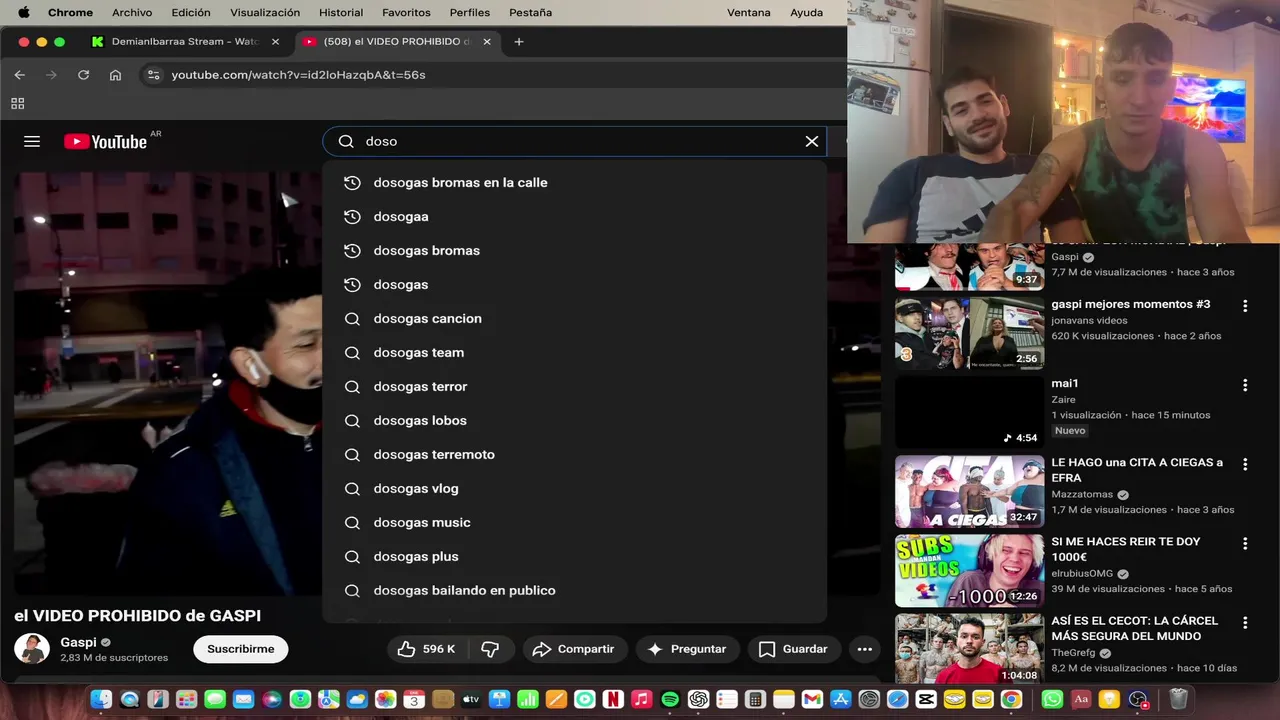Go to Chrome's home page button
The image size is (1280, 720).
click(x=115, y=75)
